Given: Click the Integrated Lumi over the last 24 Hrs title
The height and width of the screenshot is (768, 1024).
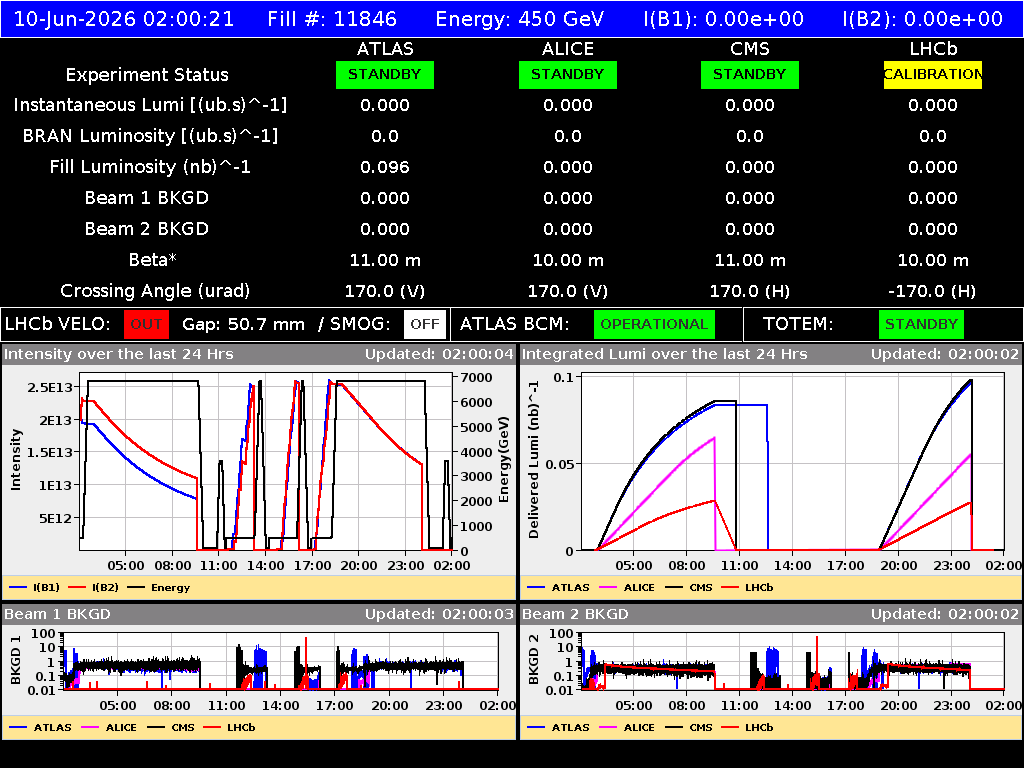Looking at the screenshot, I should (665, 354).
